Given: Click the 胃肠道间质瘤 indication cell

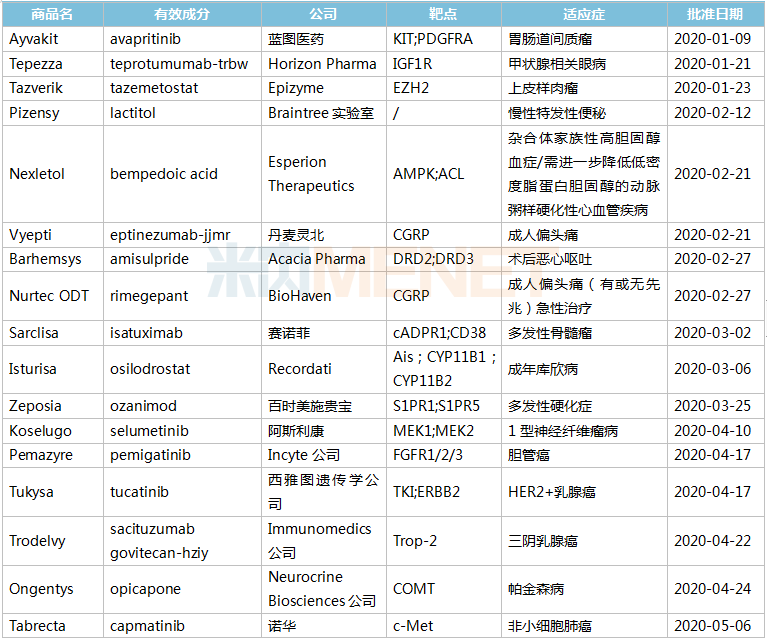Looking at the screenshot, I should click(584, 39).
